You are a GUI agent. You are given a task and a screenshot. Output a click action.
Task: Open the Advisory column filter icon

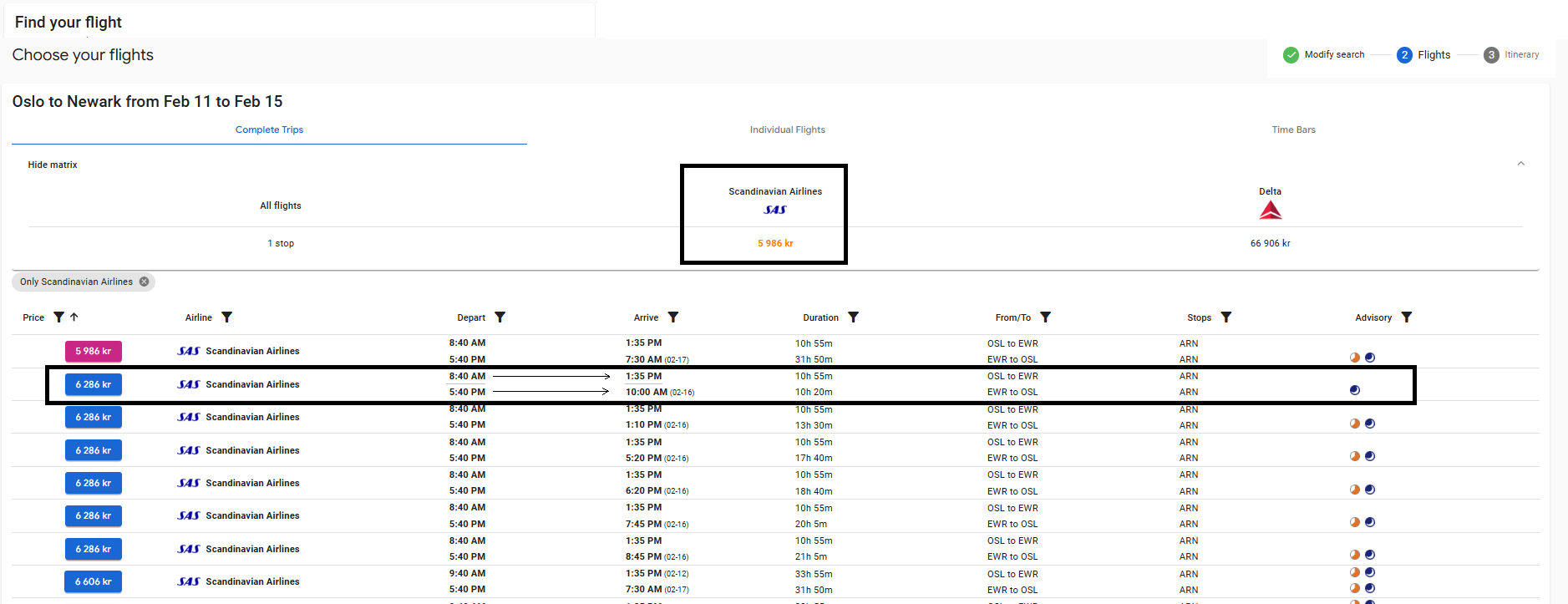(1407, 317)
